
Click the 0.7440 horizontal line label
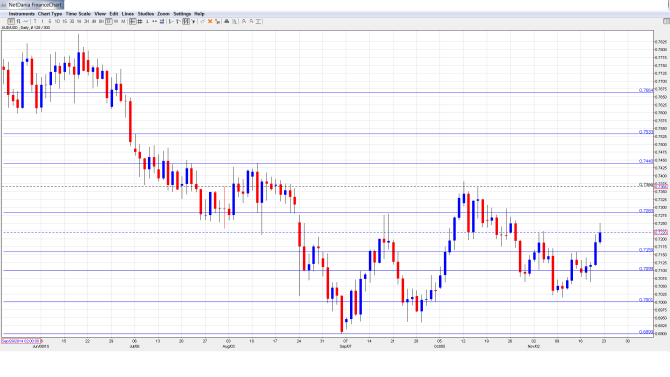point(646,161)
